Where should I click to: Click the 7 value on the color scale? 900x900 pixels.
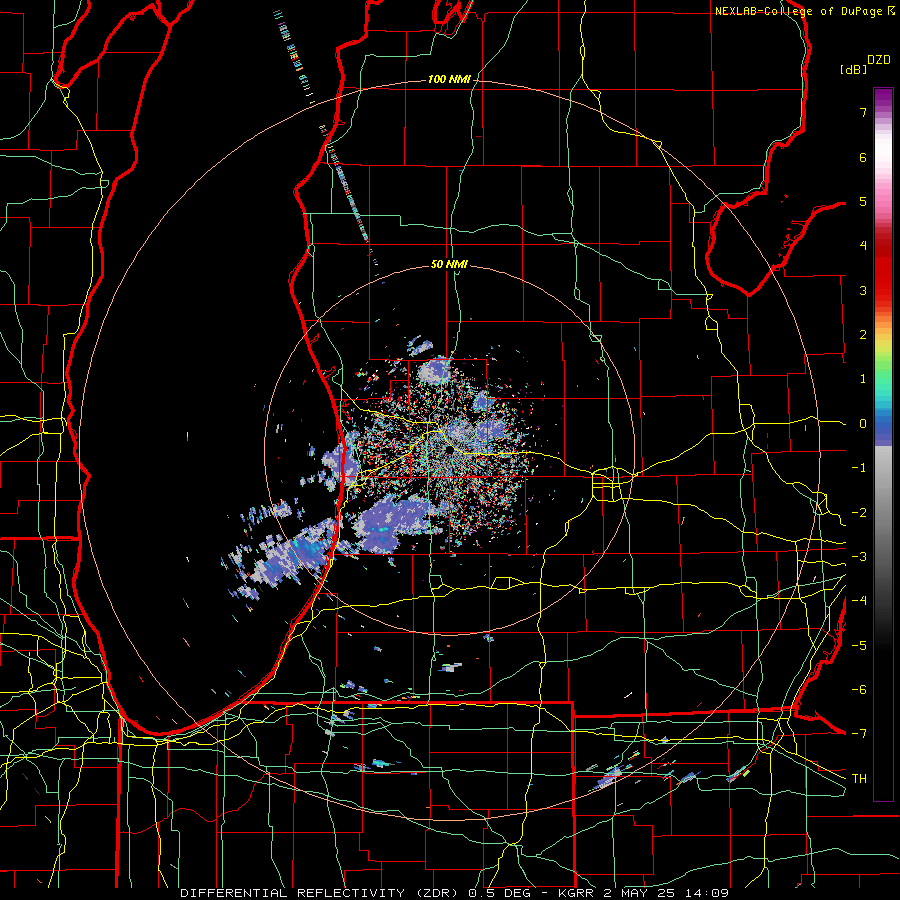point(863,112)
